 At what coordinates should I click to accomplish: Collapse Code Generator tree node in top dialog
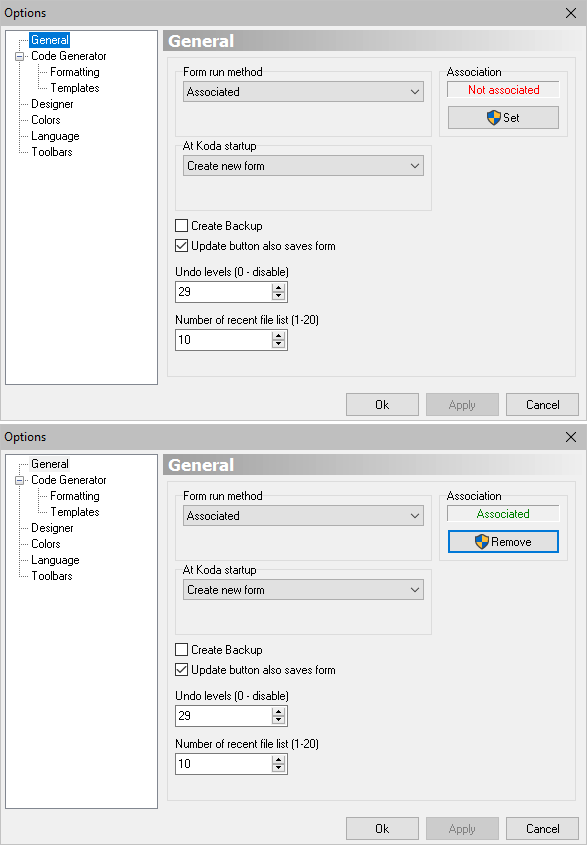tap(20, 56)
